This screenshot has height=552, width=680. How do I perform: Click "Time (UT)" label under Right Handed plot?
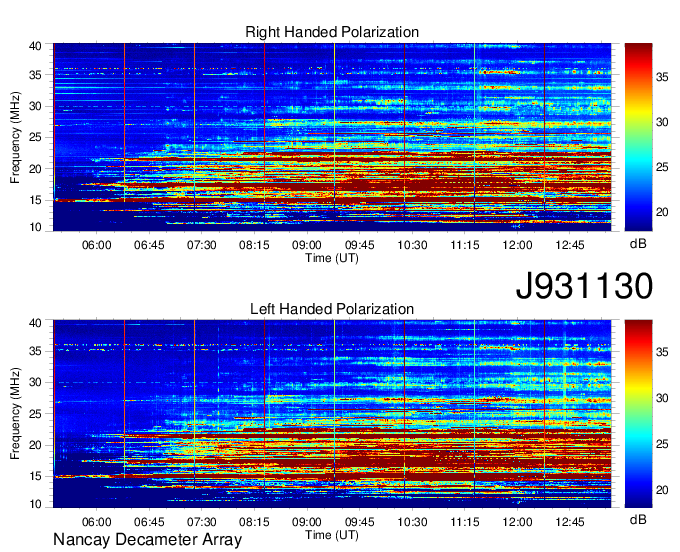[x=332, y=258]
